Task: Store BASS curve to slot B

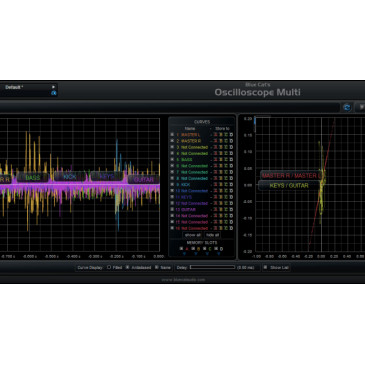Action: (221, 160)
